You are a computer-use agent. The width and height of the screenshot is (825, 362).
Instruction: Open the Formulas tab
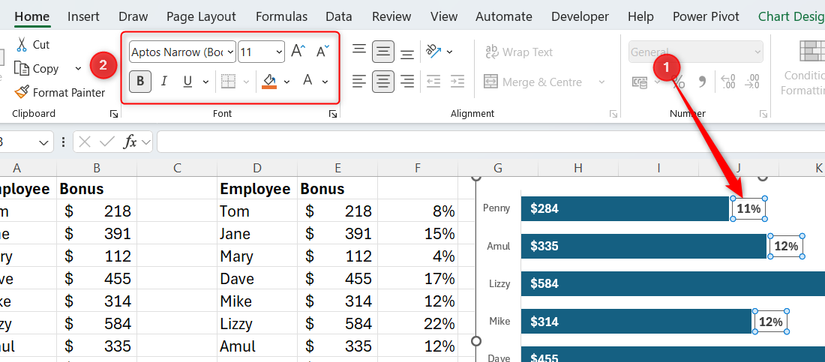[281, 16]
